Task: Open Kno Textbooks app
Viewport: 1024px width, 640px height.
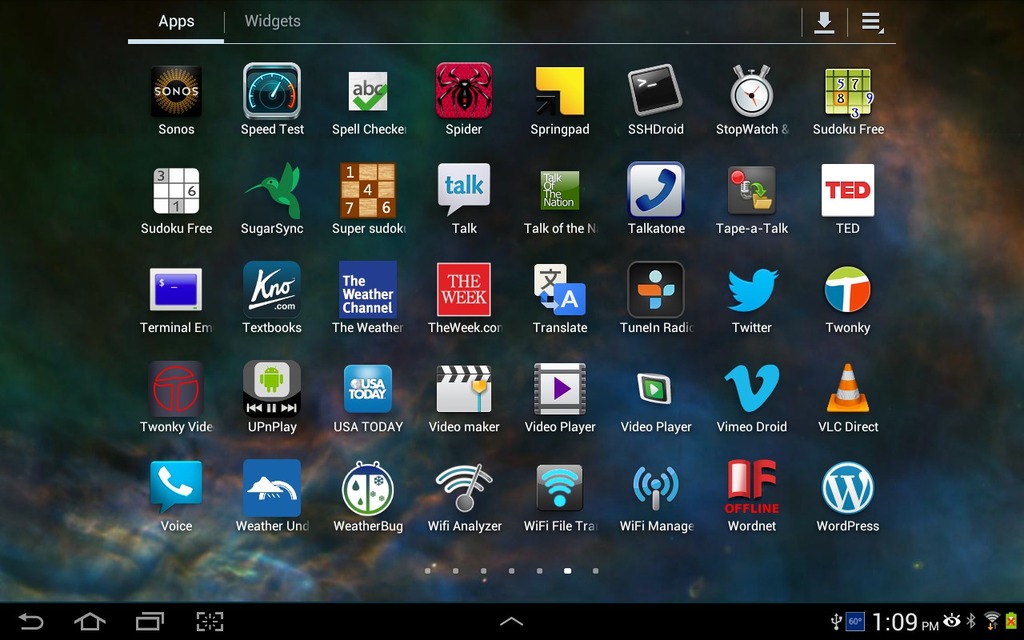Action: pyautogui.click(x=272, y=299)
